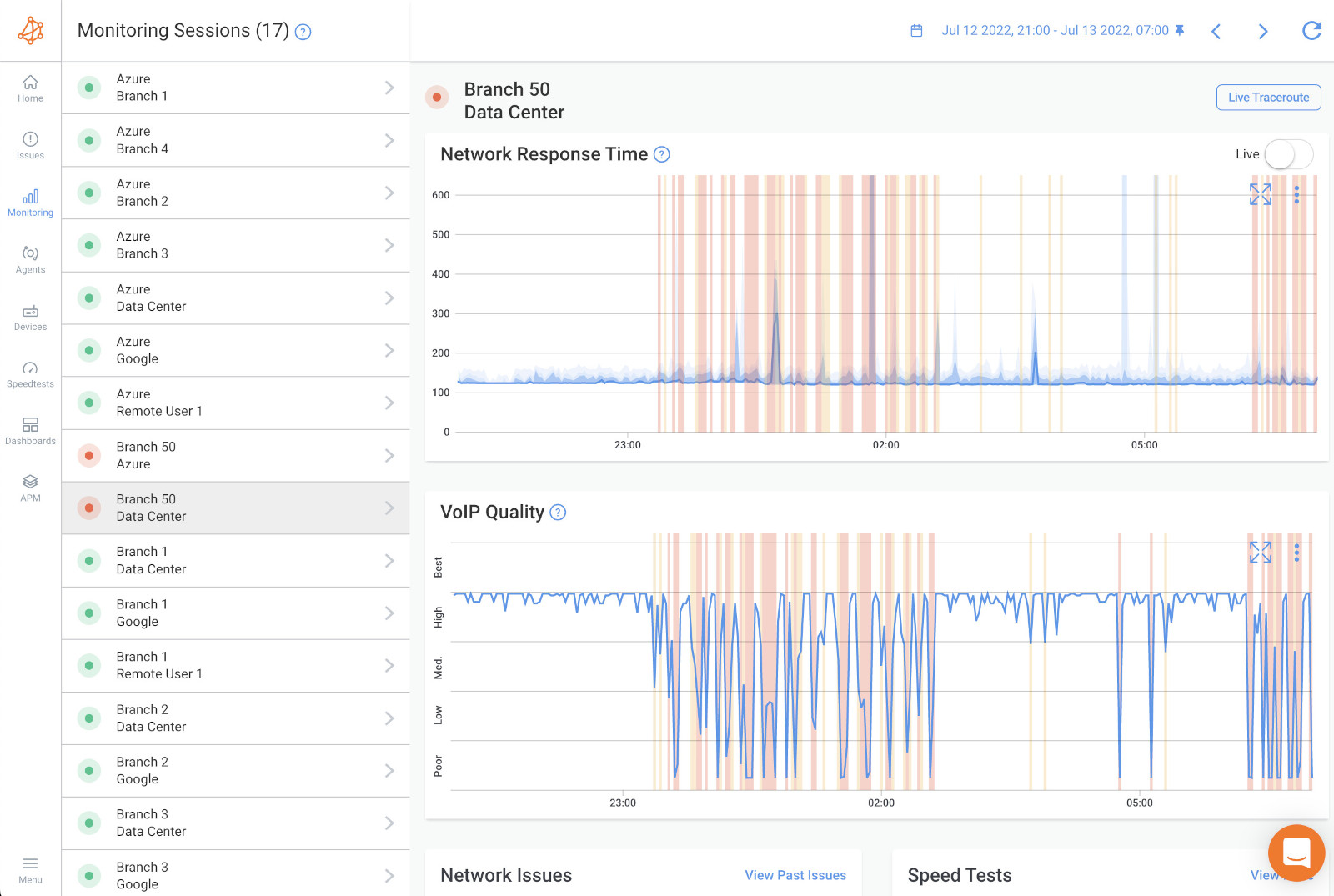Open the Monitoring section in the sidebar
The width and height of the screenshot is (1334, 896).
pos(30,200)
